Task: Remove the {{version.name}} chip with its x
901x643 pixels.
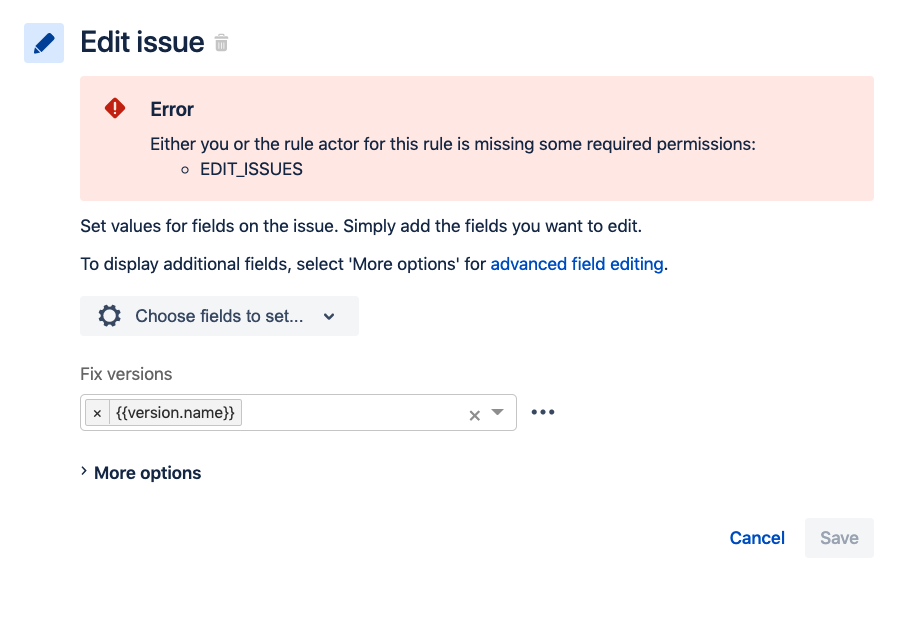Action: pos(97,412)
